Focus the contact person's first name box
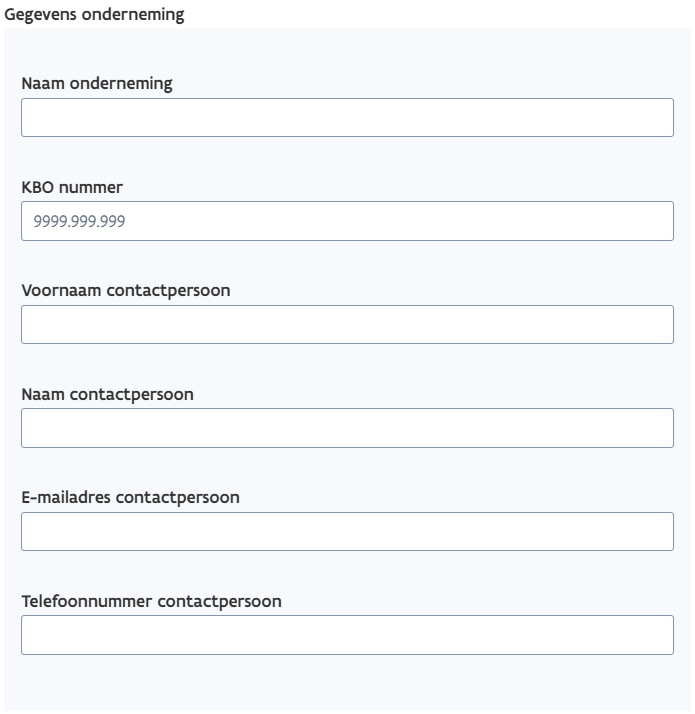Viewport: 695px width, 714px height. pyautogui.click(x=347, y=324)
